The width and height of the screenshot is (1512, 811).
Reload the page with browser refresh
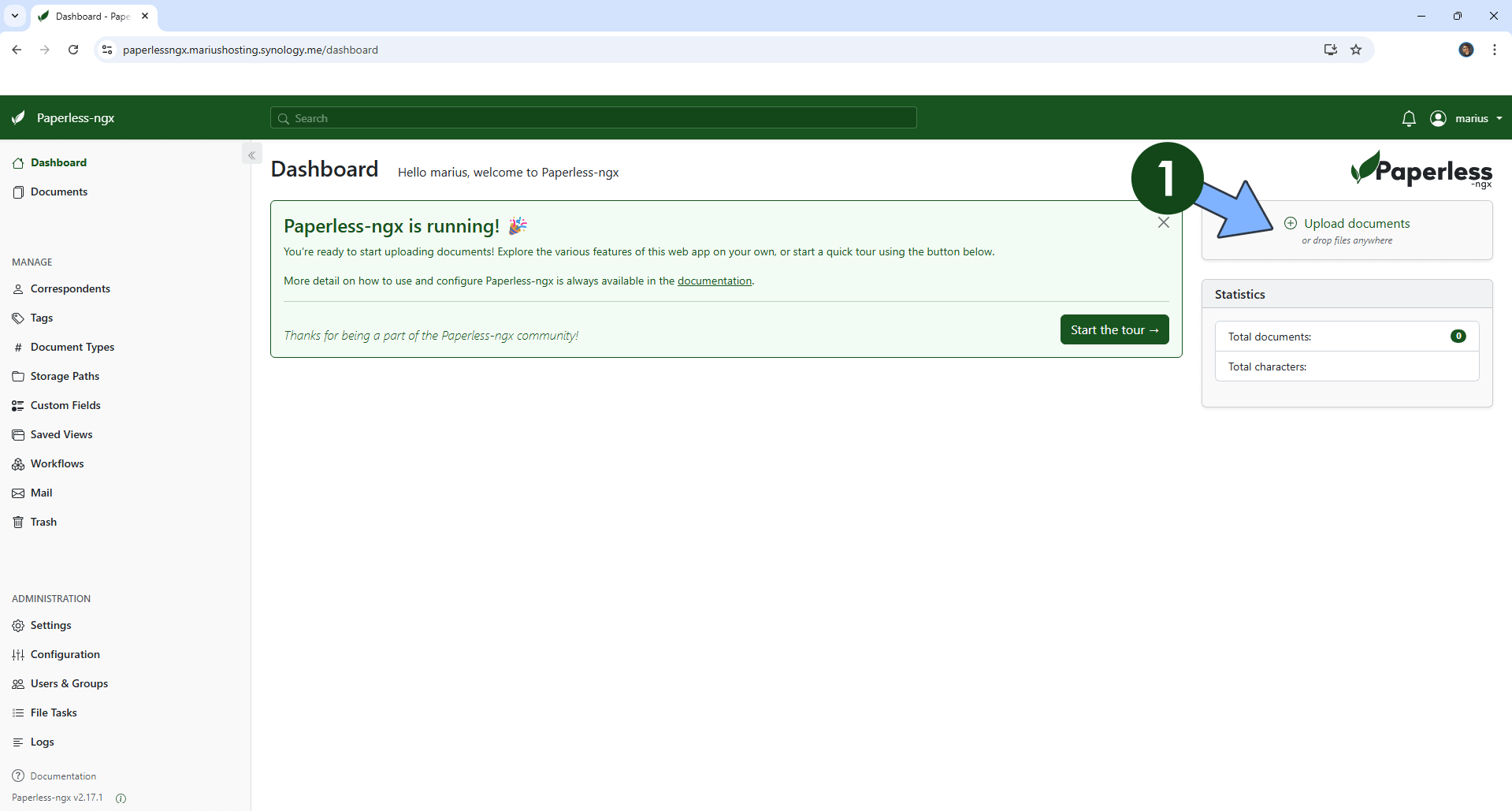coord(73,50)
